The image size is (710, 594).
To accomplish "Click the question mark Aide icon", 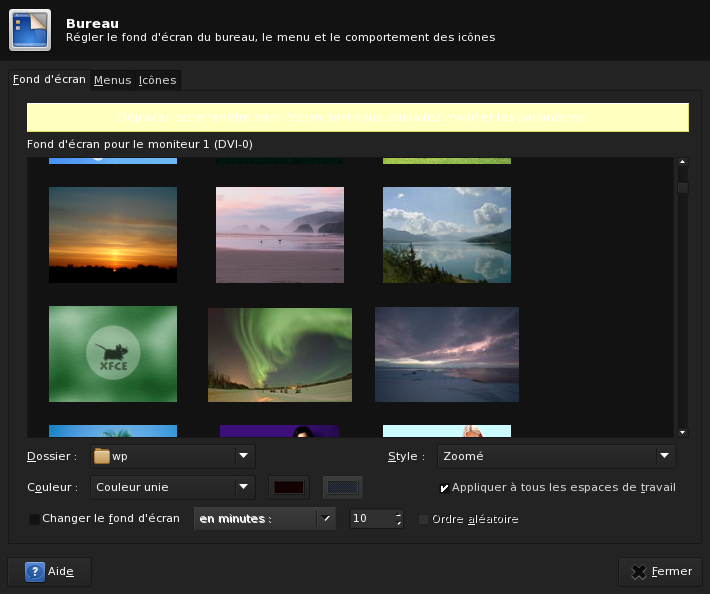I will point(35,572).
